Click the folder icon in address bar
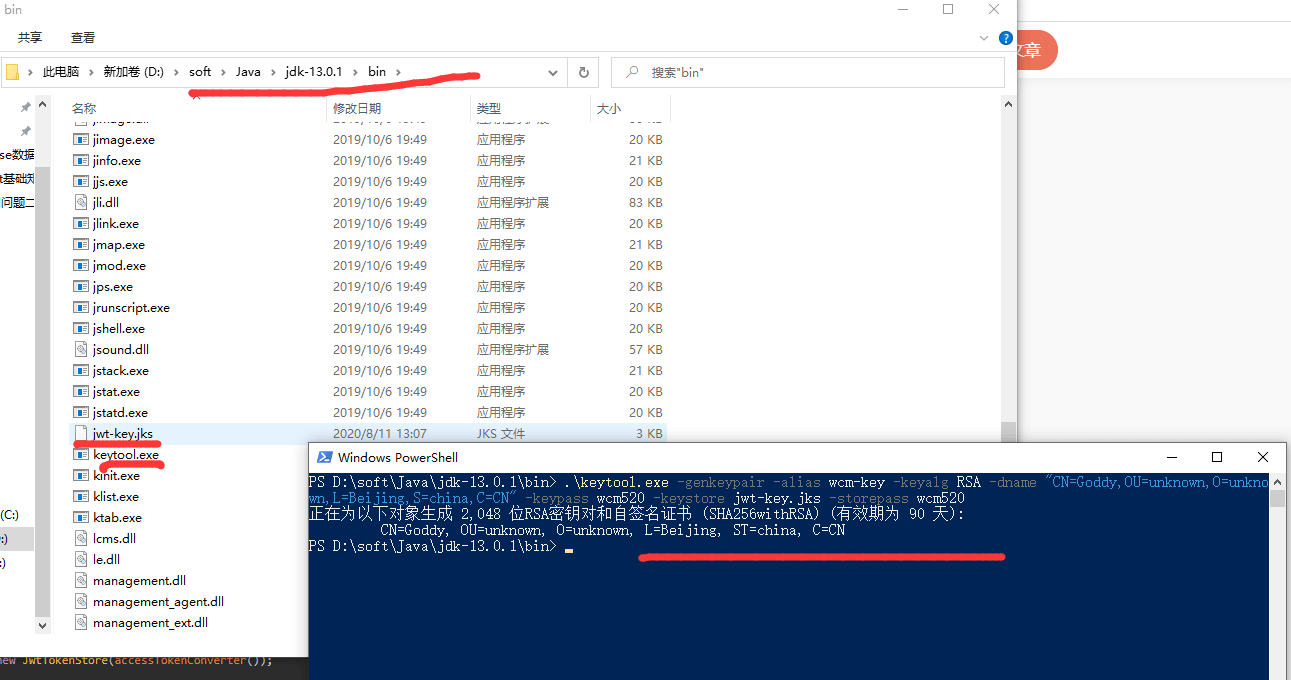 tap(13, 72)
